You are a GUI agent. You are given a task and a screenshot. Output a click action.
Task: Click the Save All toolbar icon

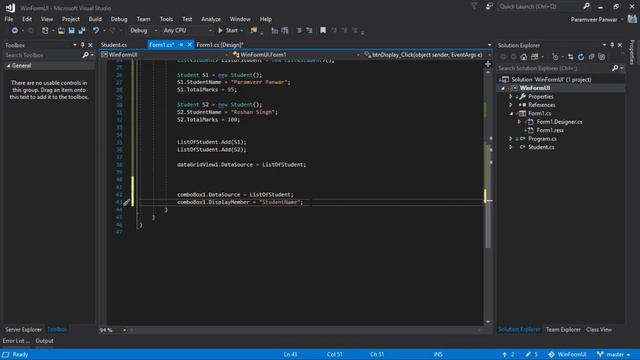tap(82, 31)
